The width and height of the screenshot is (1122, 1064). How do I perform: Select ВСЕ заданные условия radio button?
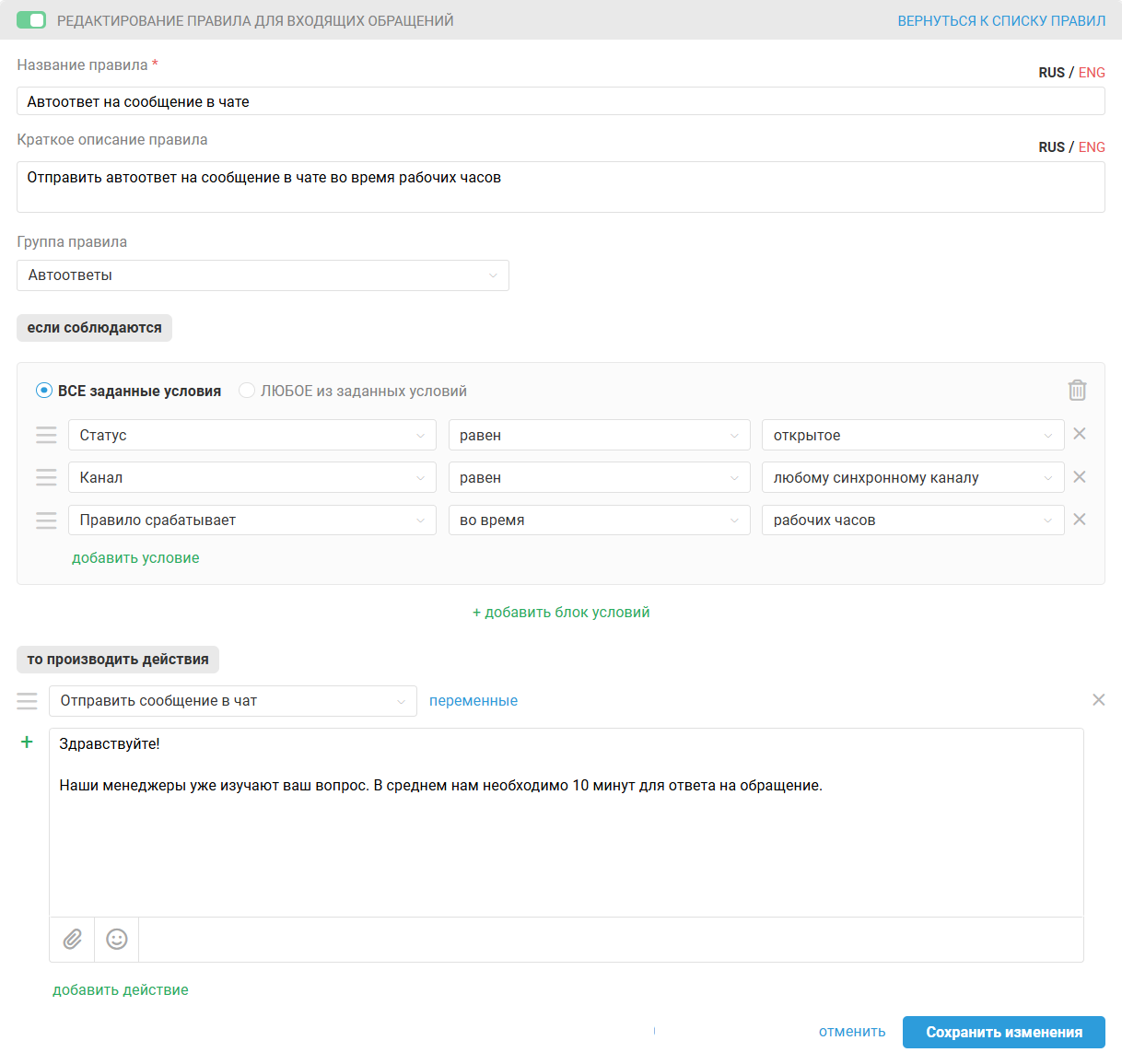[x=44, y=391]
